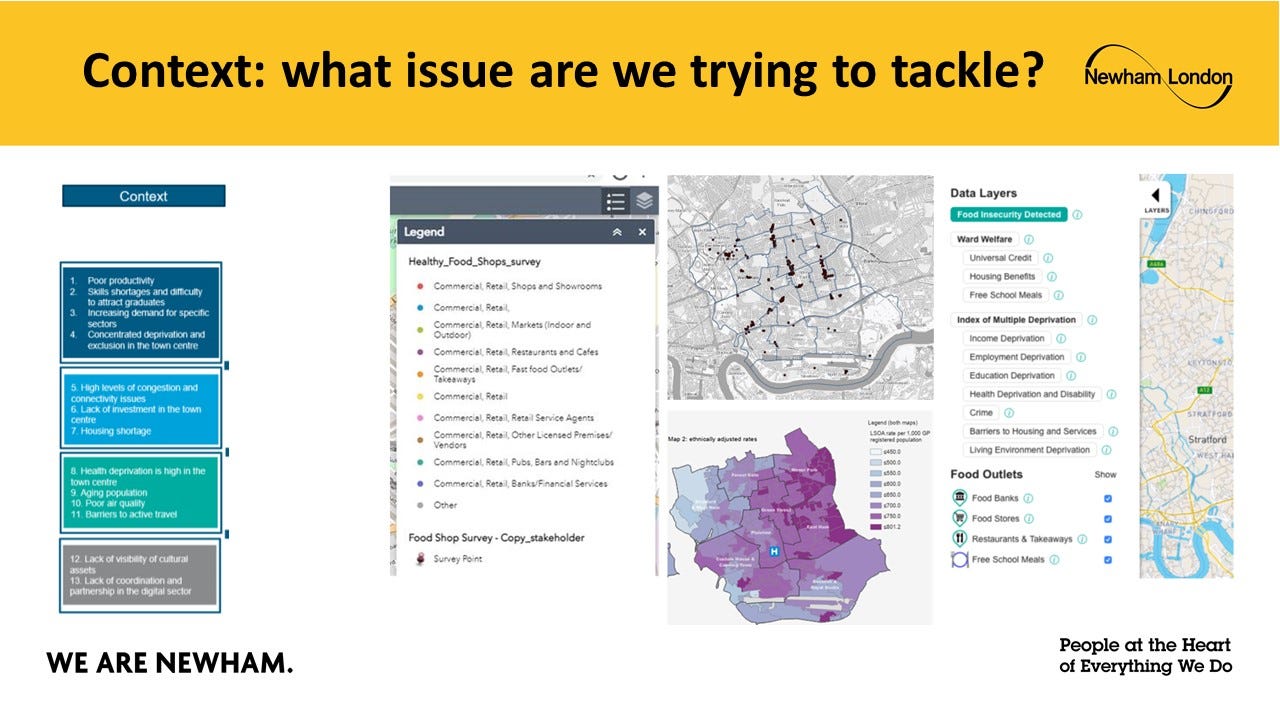Click the Food Stores cart marker icon
Image resolution: width=1280 pixels, height=720 pixels.
960,518
